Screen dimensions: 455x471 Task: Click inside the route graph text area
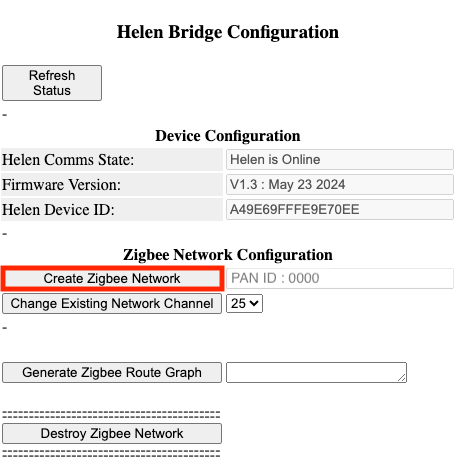tap(316, 373)
